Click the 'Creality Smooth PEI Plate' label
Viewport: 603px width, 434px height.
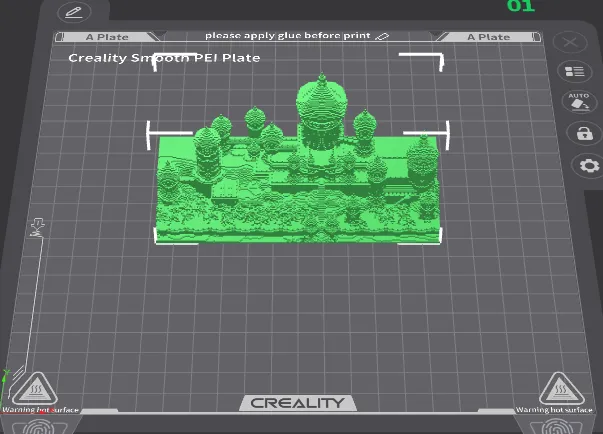tap(164, 58)
